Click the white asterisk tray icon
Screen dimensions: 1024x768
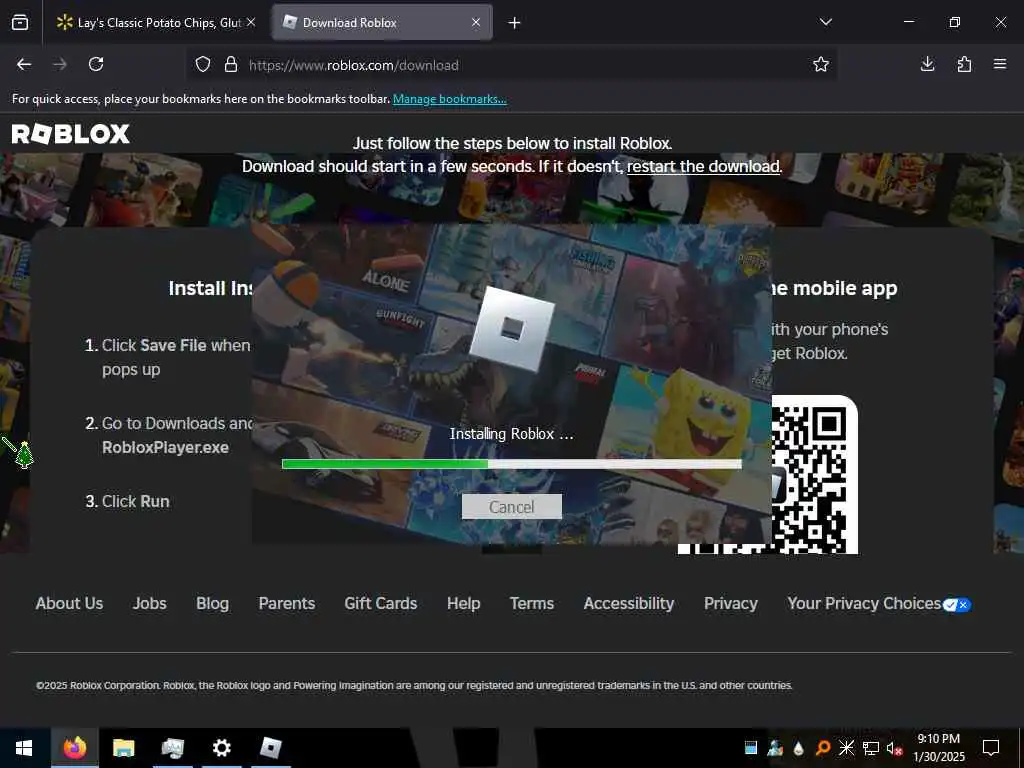(x=846, y=748)
